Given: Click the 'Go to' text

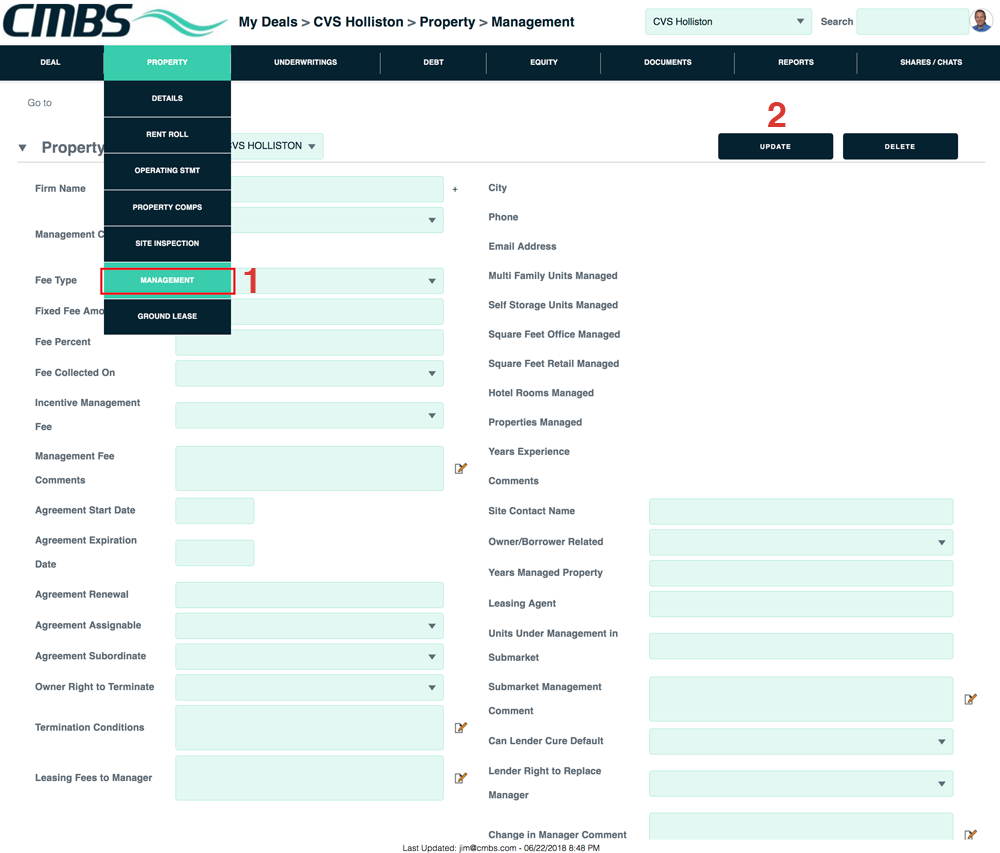Looking at the screenshot, I should [x=40, y=103].
